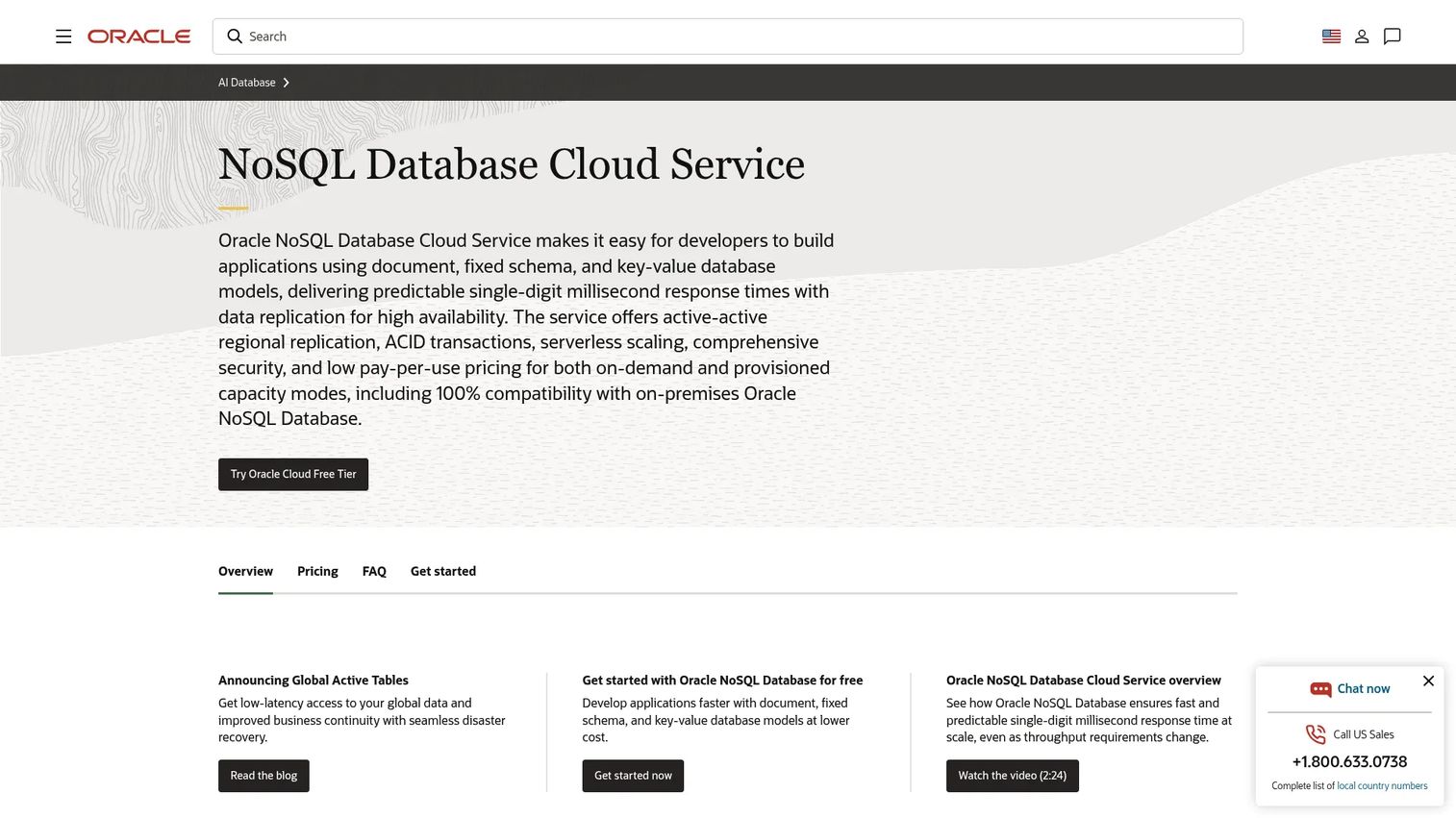Viewport: 1456px width, 818px height.
Task: Click into the Search field
Action: (728, 37)
